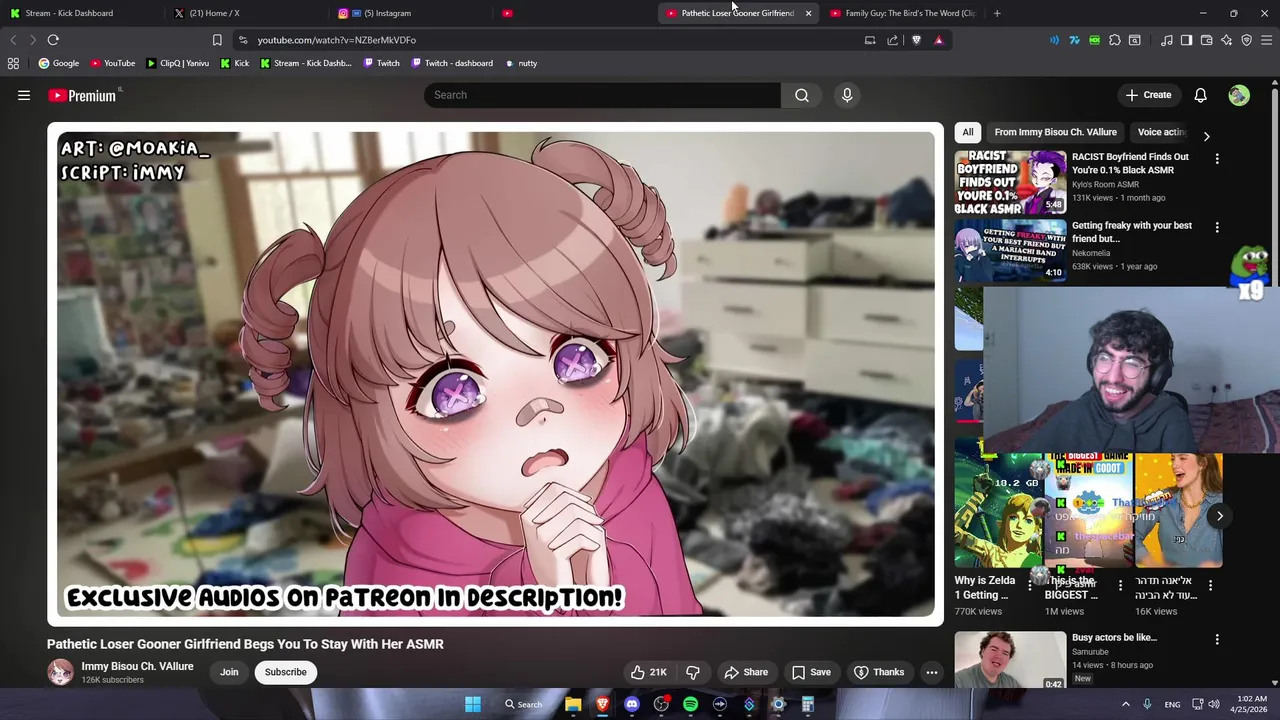Select From Immy Bisou Ch. VAllure chip
Viewport: 1280px width, 720px height.
(x=1055, y=132)
